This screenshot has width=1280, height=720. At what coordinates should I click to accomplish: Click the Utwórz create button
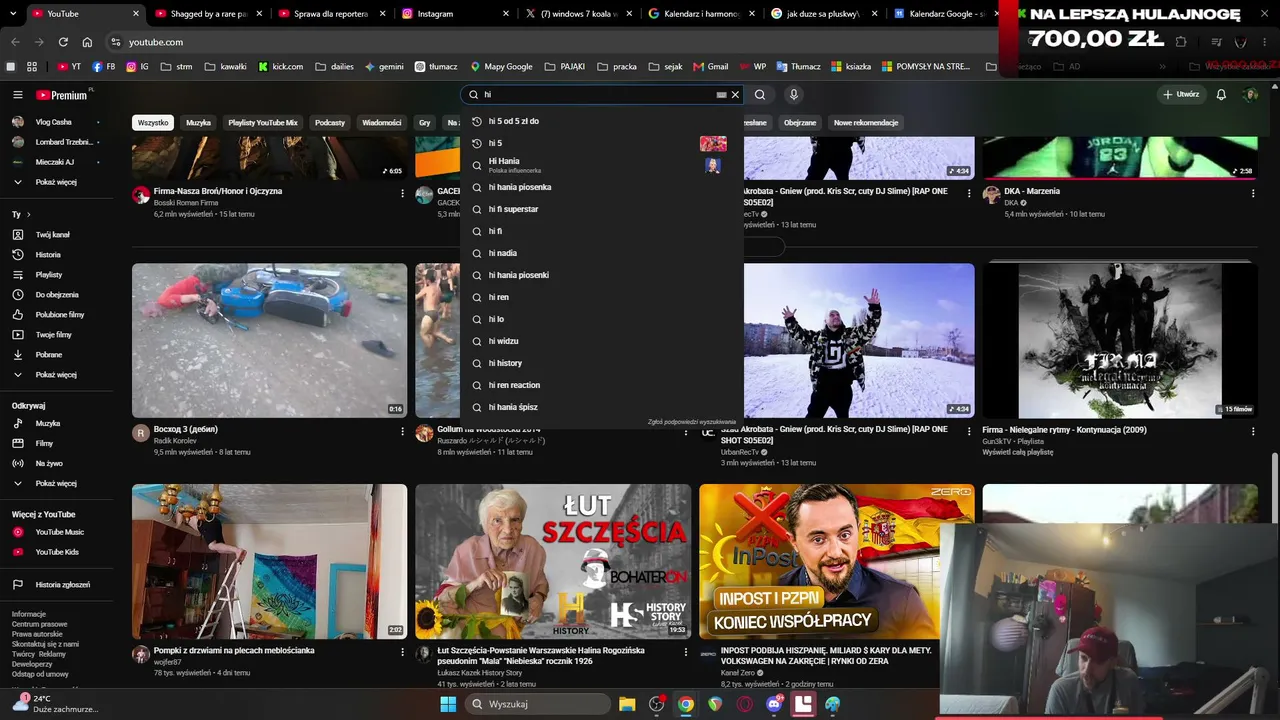click(x=1181, y=95)
